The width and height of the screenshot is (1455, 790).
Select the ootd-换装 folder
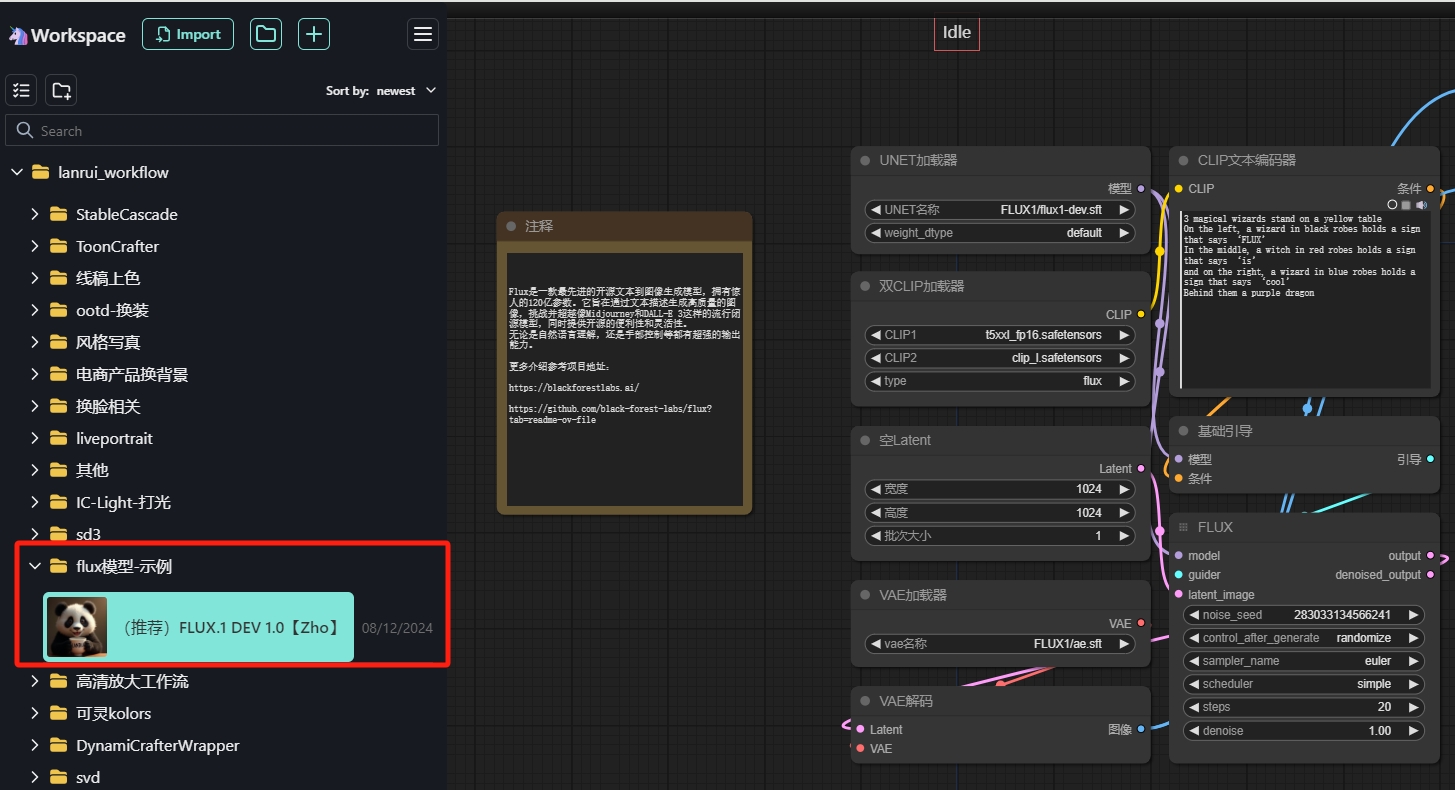tap(112, 310)
